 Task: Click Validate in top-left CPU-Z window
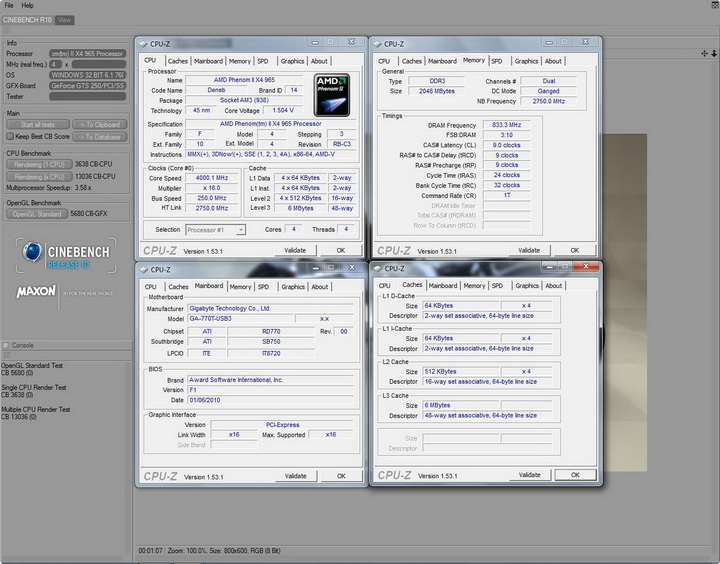[x=295, y=250]
